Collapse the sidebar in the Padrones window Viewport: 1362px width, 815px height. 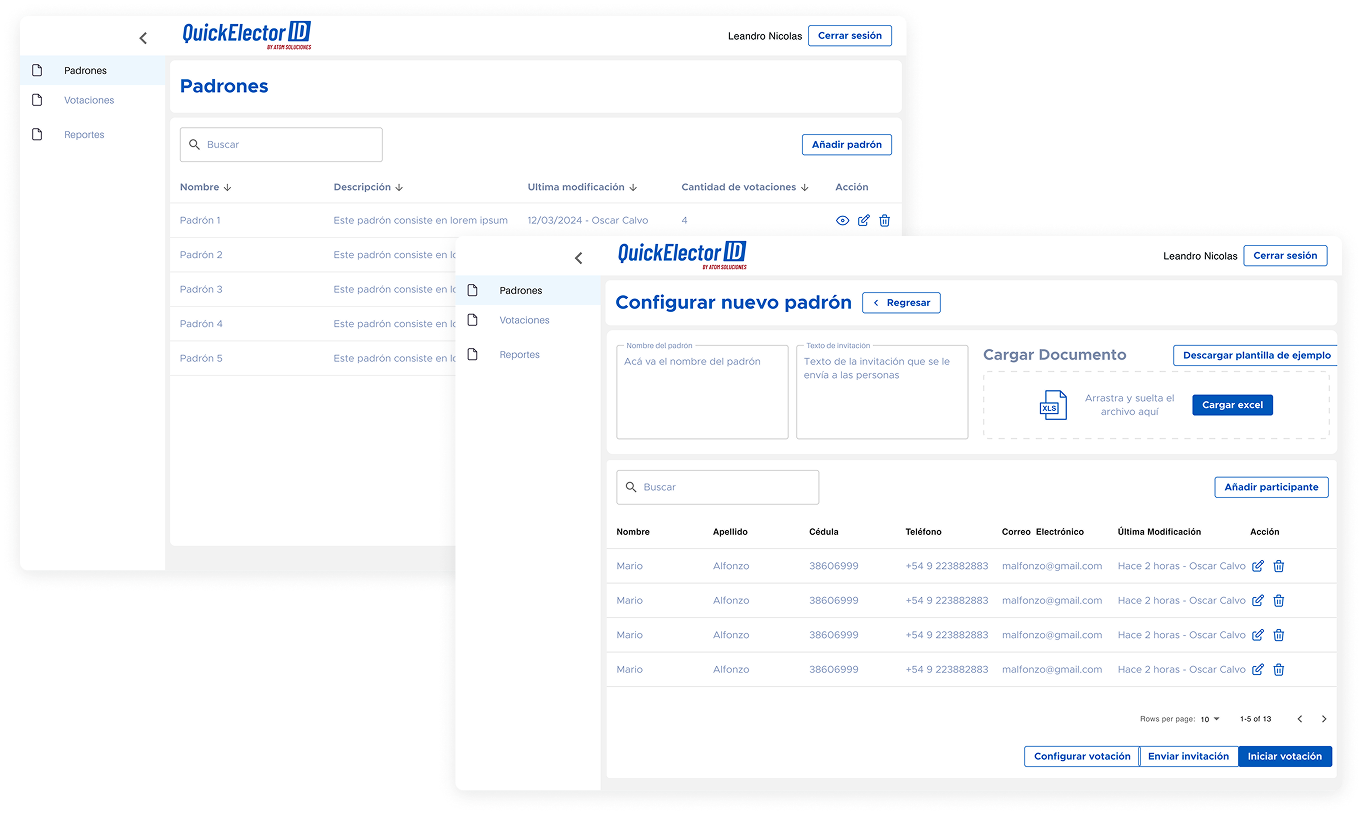143,38
